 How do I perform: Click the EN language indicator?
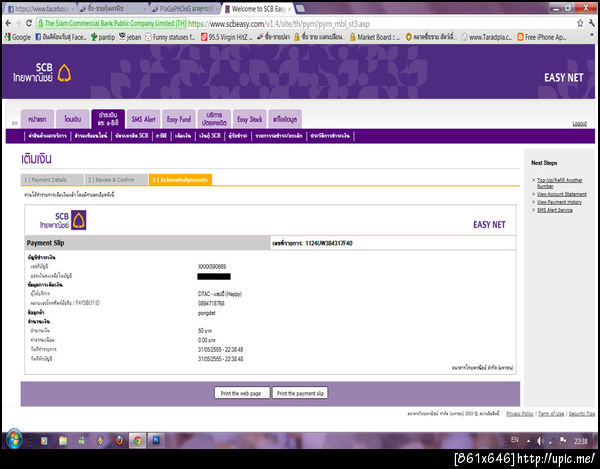(x=515, y=440)
